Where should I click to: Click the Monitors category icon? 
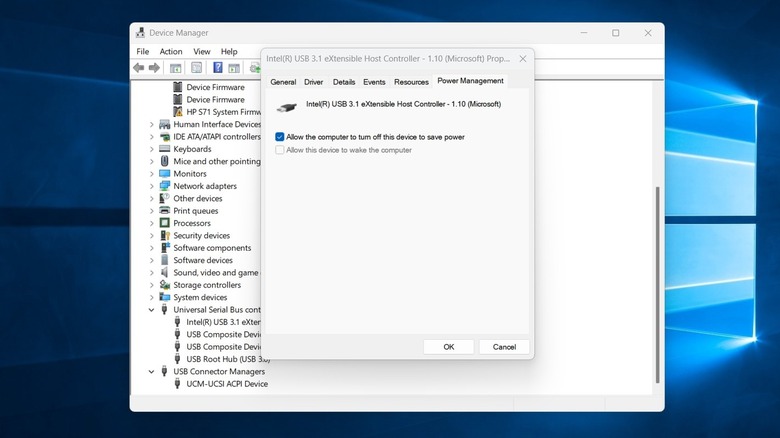click(x=165, y=174)
